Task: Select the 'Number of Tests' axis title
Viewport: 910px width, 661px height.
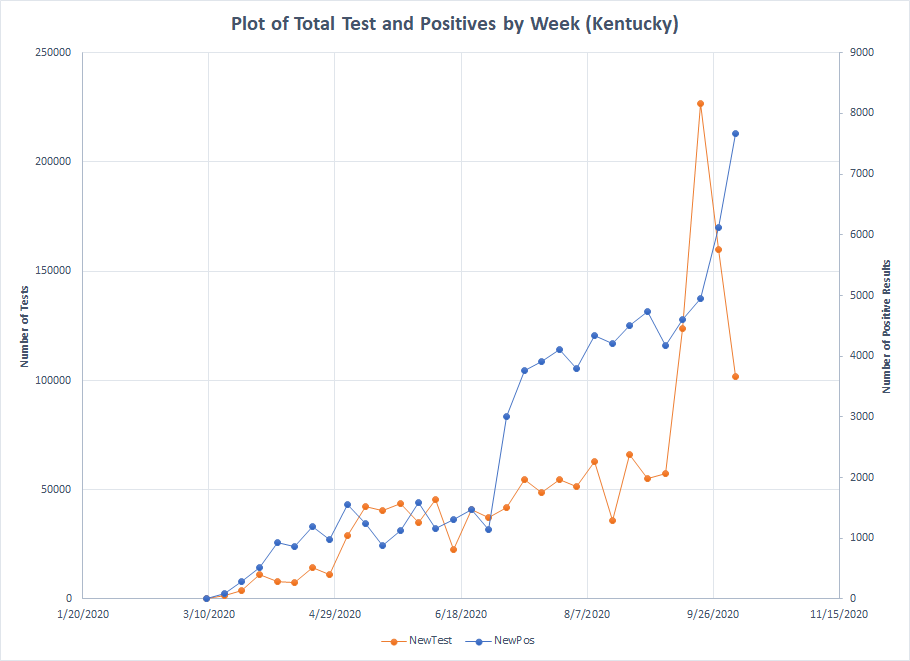Action: click(25, 325)
